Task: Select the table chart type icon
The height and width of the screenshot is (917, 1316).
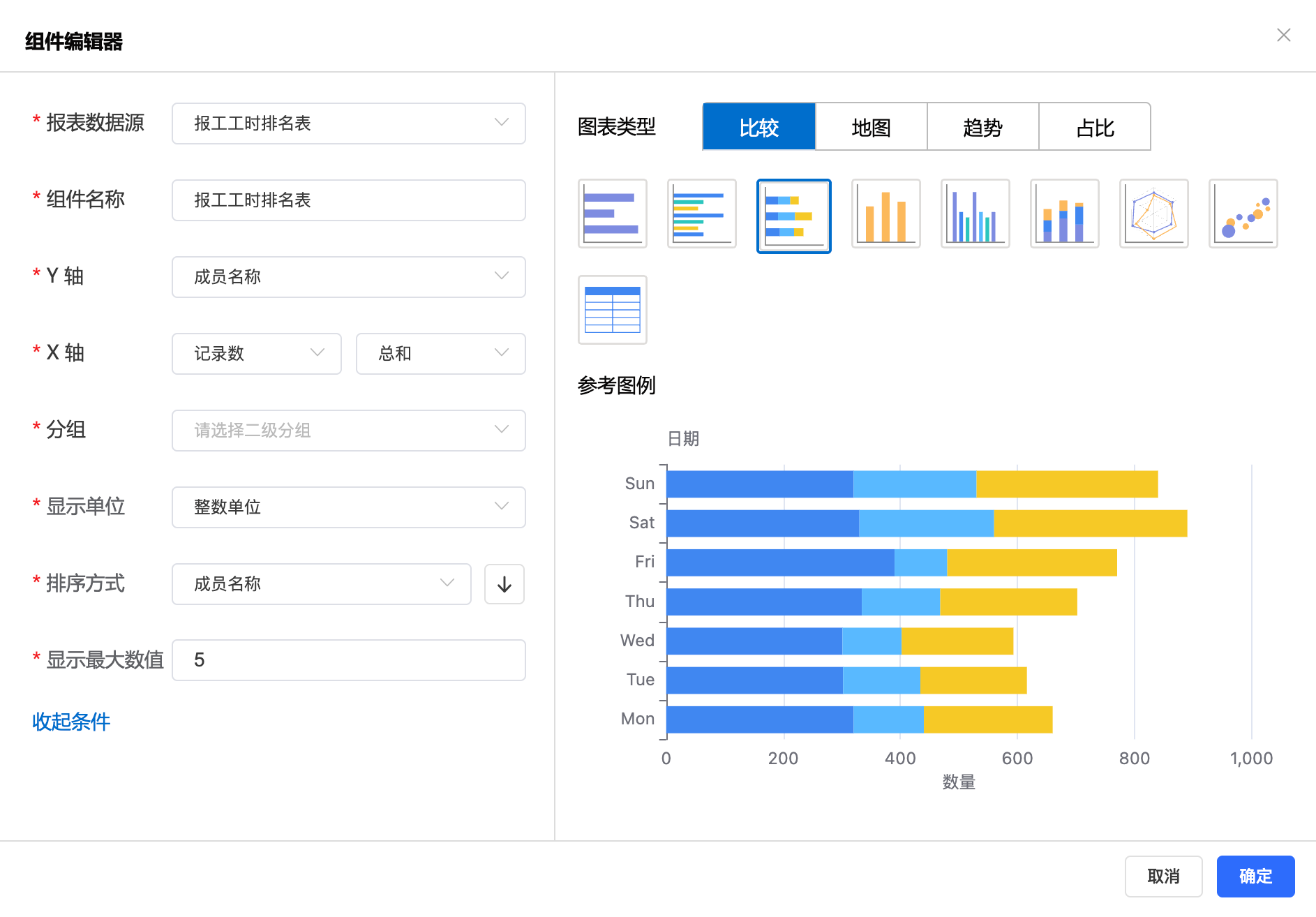Action: click(612, 310)
